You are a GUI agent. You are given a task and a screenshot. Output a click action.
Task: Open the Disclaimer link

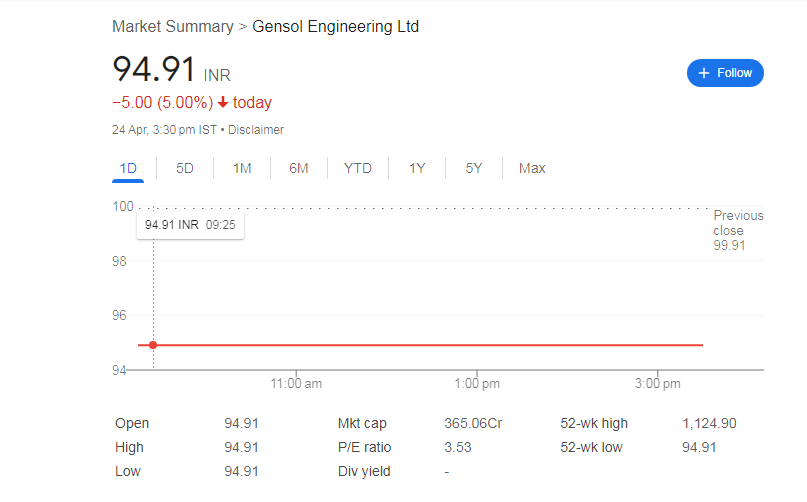(x=256, y=130)
